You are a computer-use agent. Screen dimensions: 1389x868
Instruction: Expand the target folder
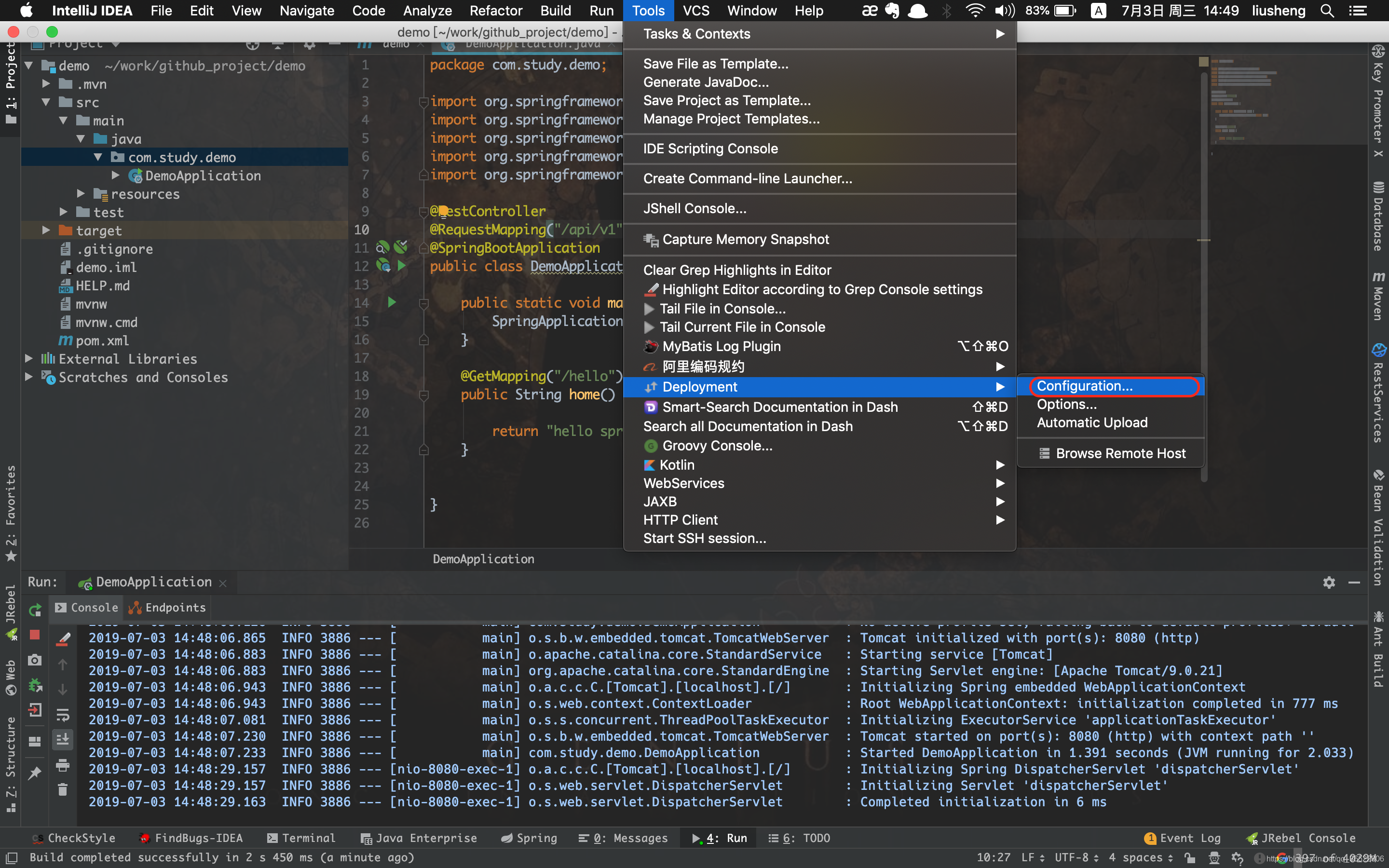point(46,230)
